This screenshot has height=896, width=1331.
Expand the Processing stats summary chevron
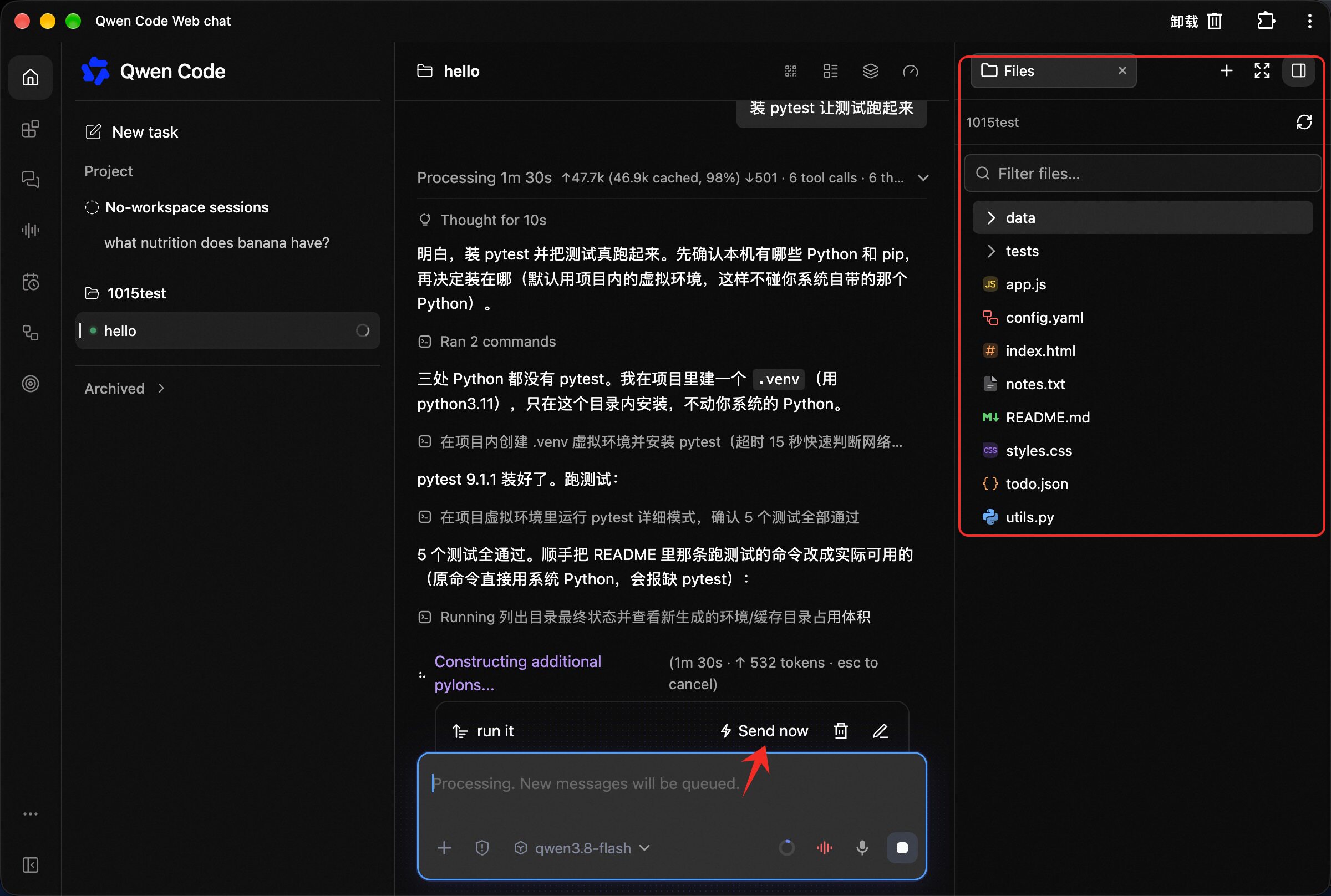923,178
